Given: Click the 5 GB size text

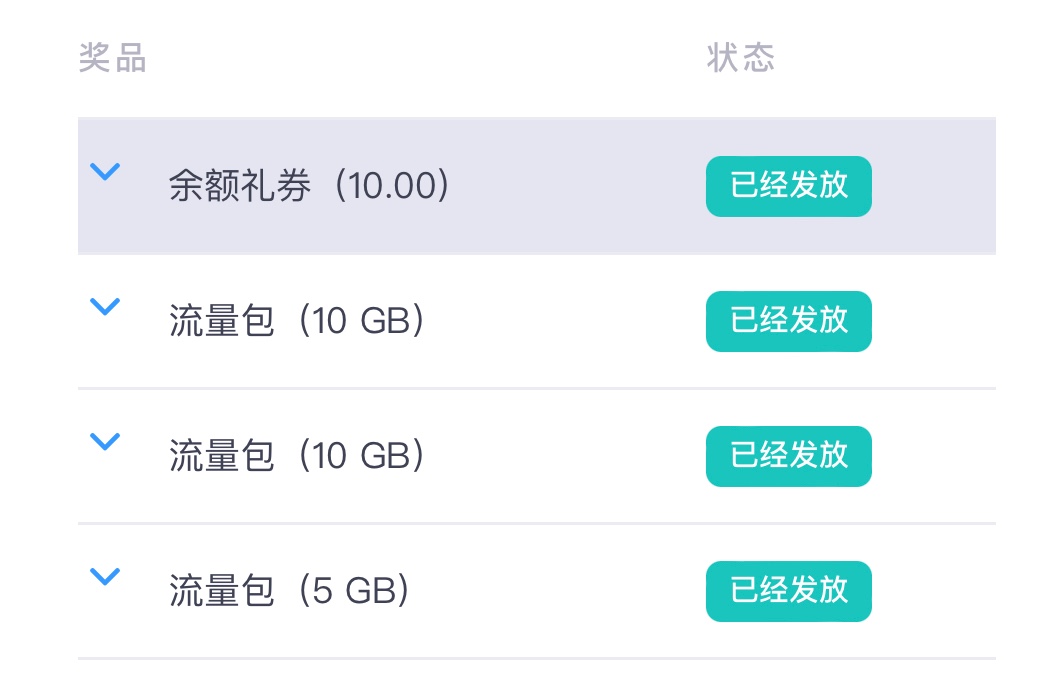Looking at the screenshot, I should (353, 592).
